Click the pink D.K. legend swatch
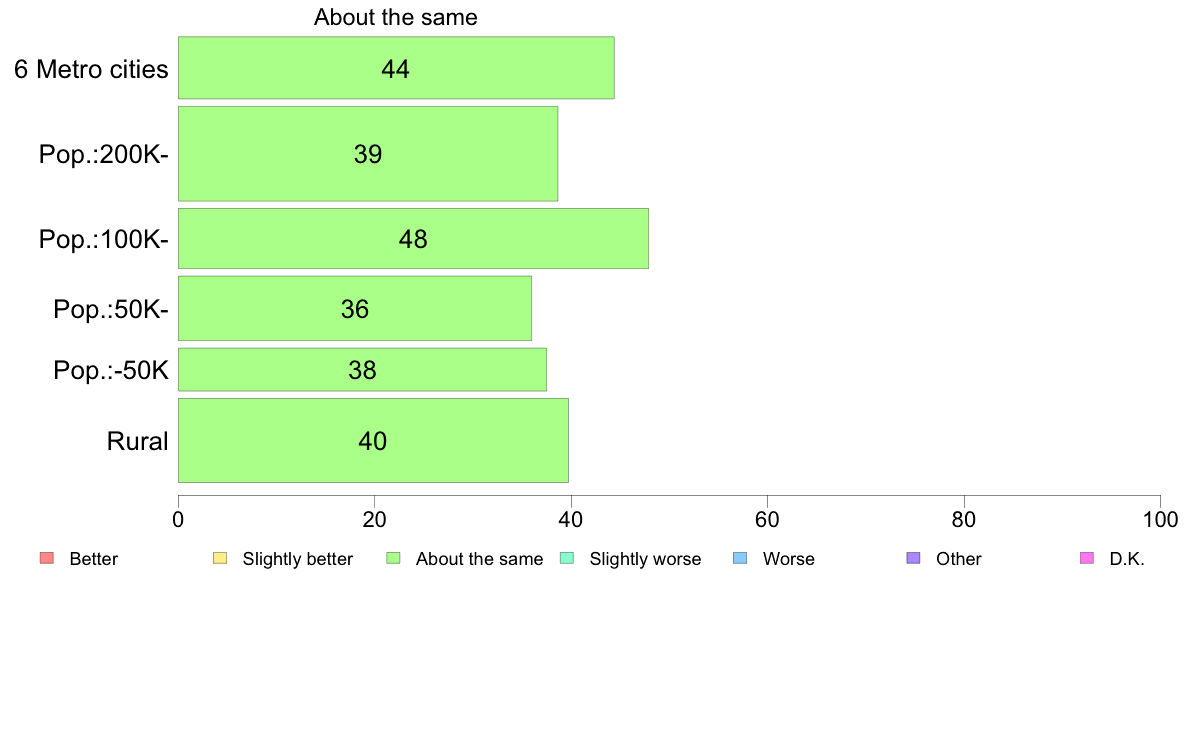1188x736 pixels. (x=1087, y=559)
